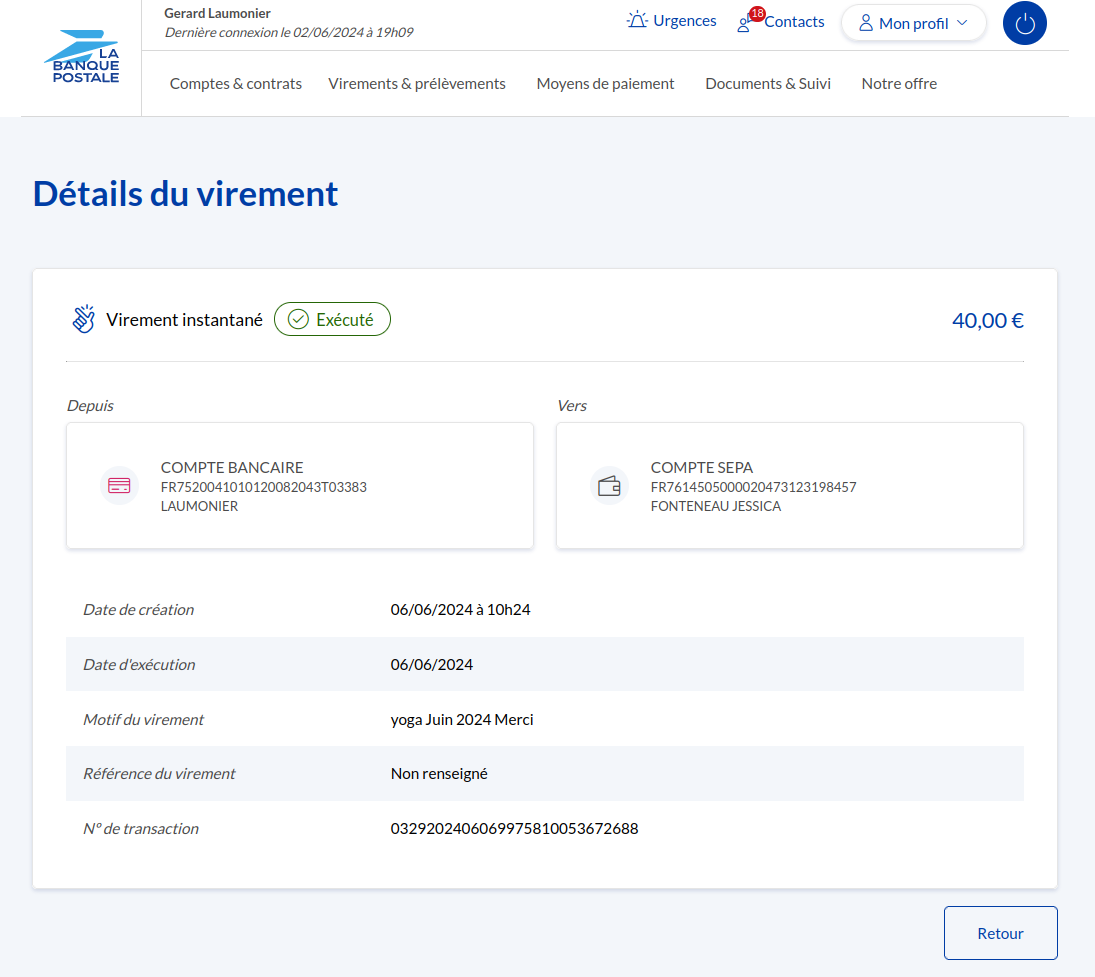This screenshot has width=1095, height=977.
Task: Open the Virements & prélèvements menu
Action: point(417,84)
